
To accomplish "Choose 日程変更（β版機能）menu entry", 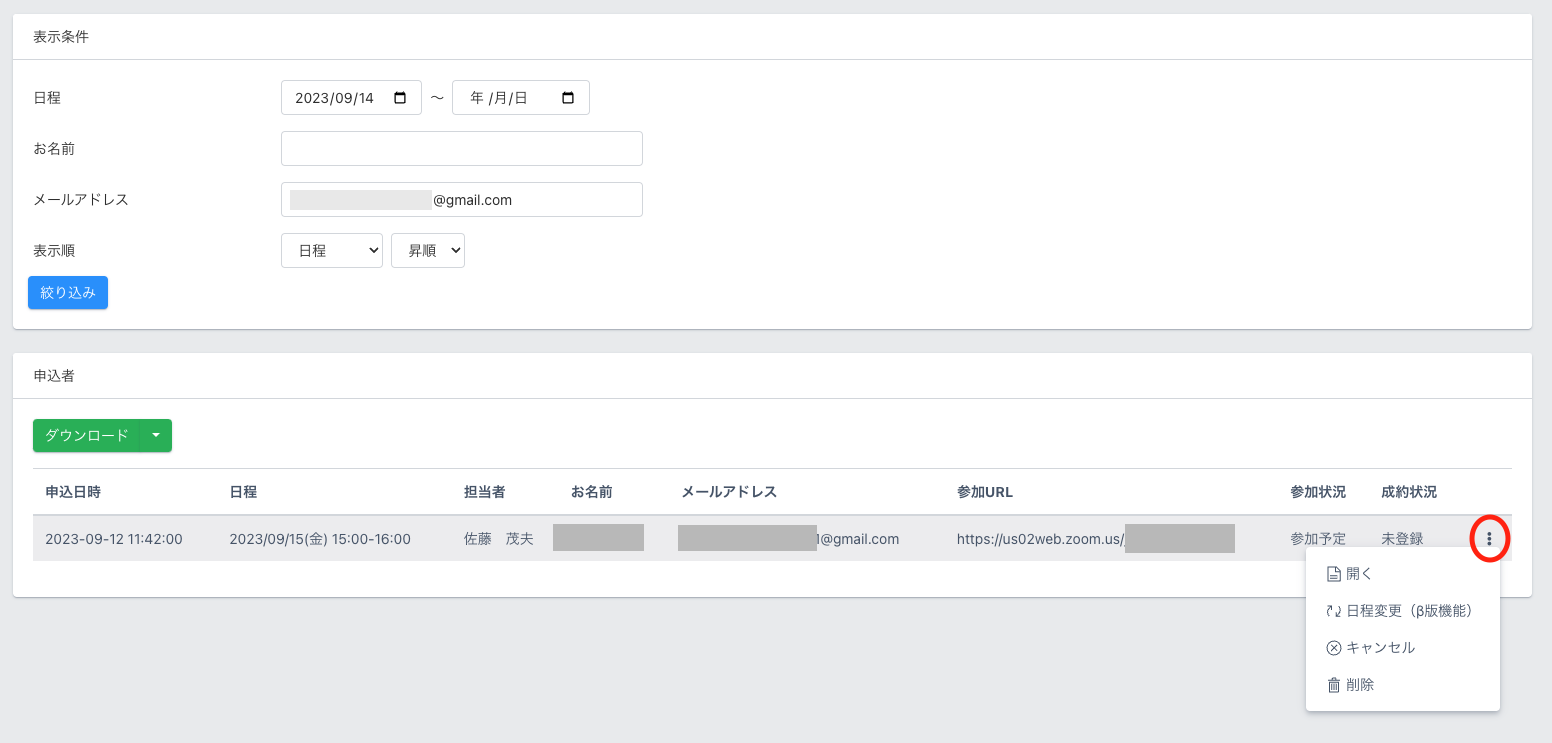I will (1409, 611).
